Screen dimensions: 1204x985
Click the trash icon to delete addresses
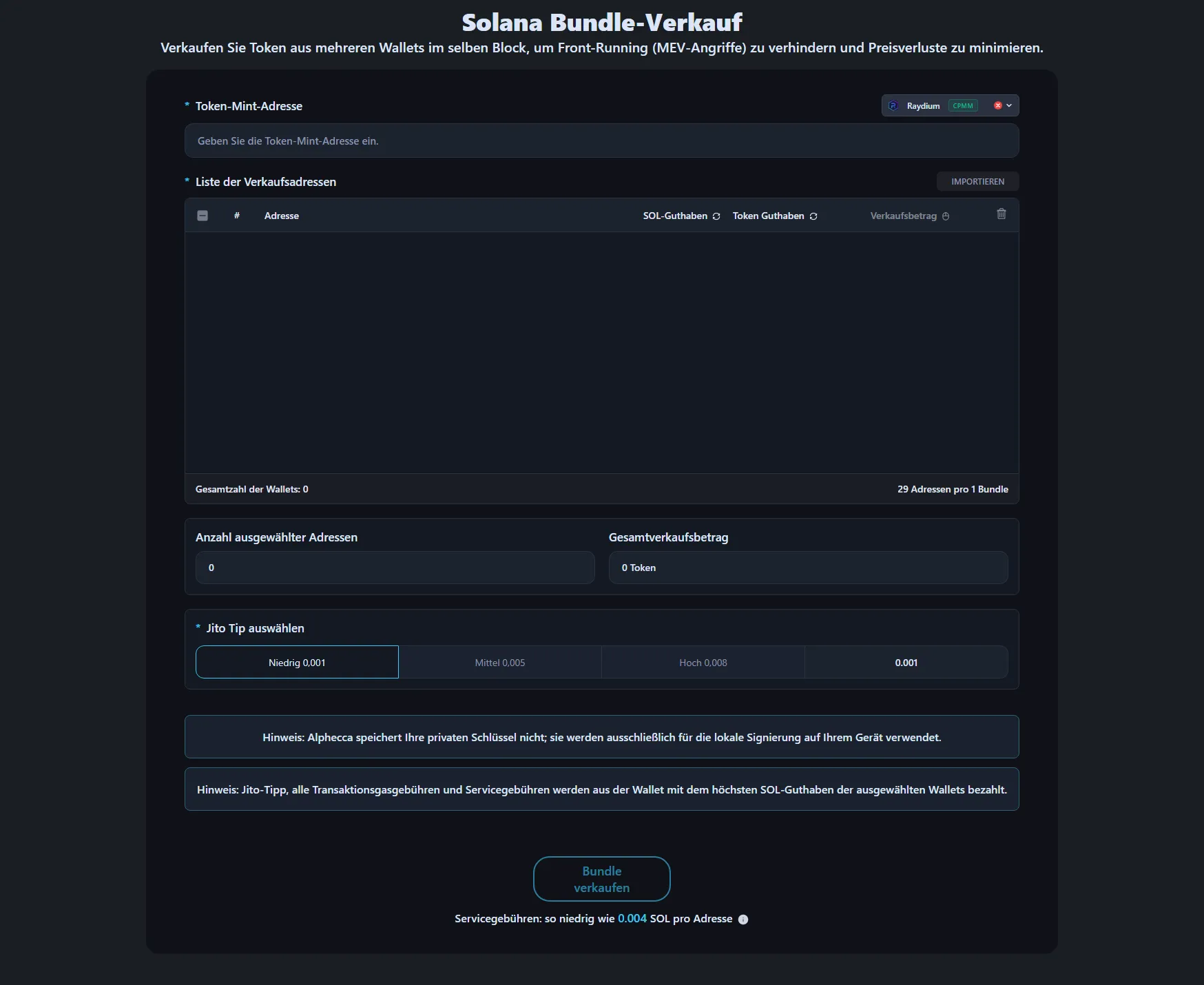[1001, 215]
